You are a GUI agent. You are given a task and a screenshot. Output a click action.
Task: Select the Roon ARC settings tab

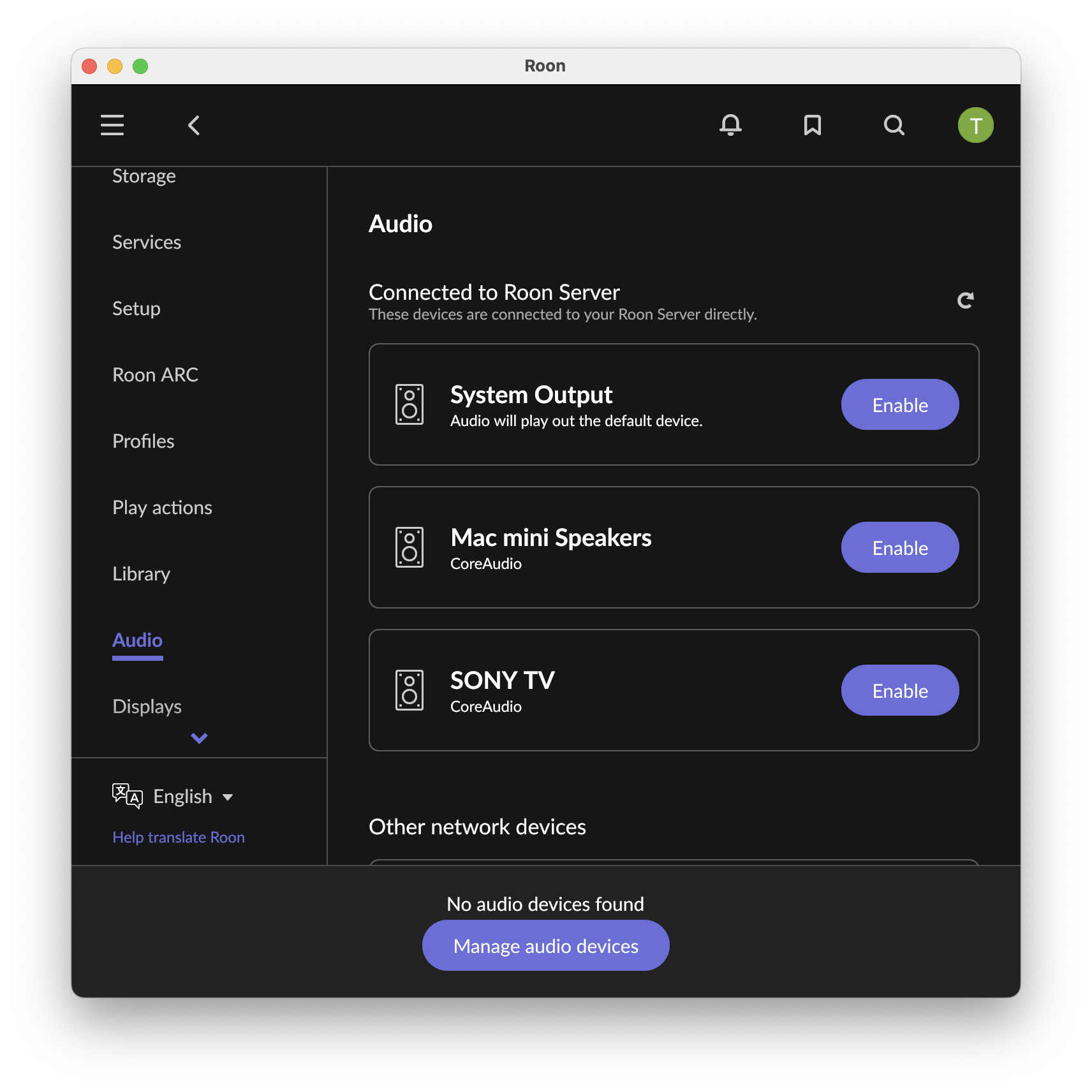155,374
